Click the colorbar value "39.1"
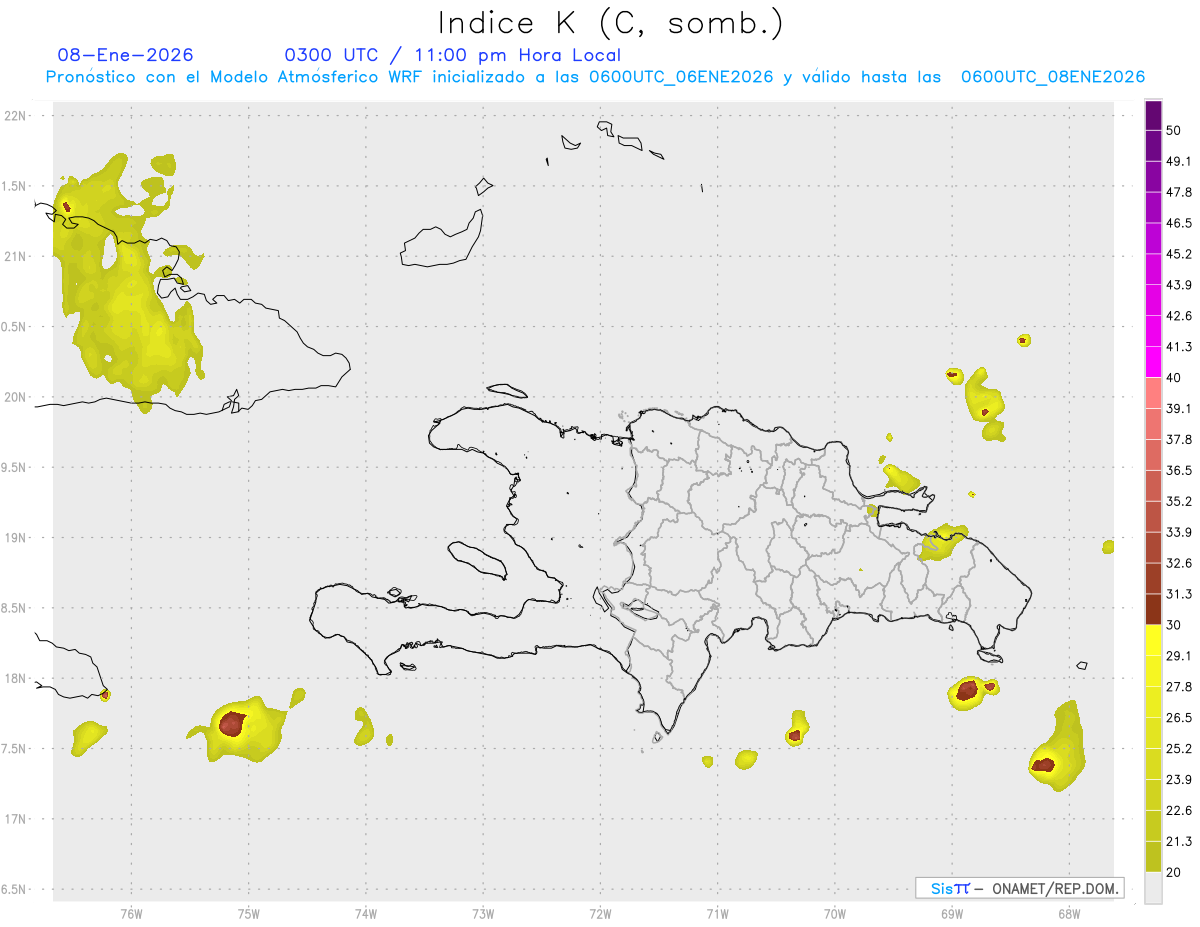1200x927 pixels. pos(1179,408)
